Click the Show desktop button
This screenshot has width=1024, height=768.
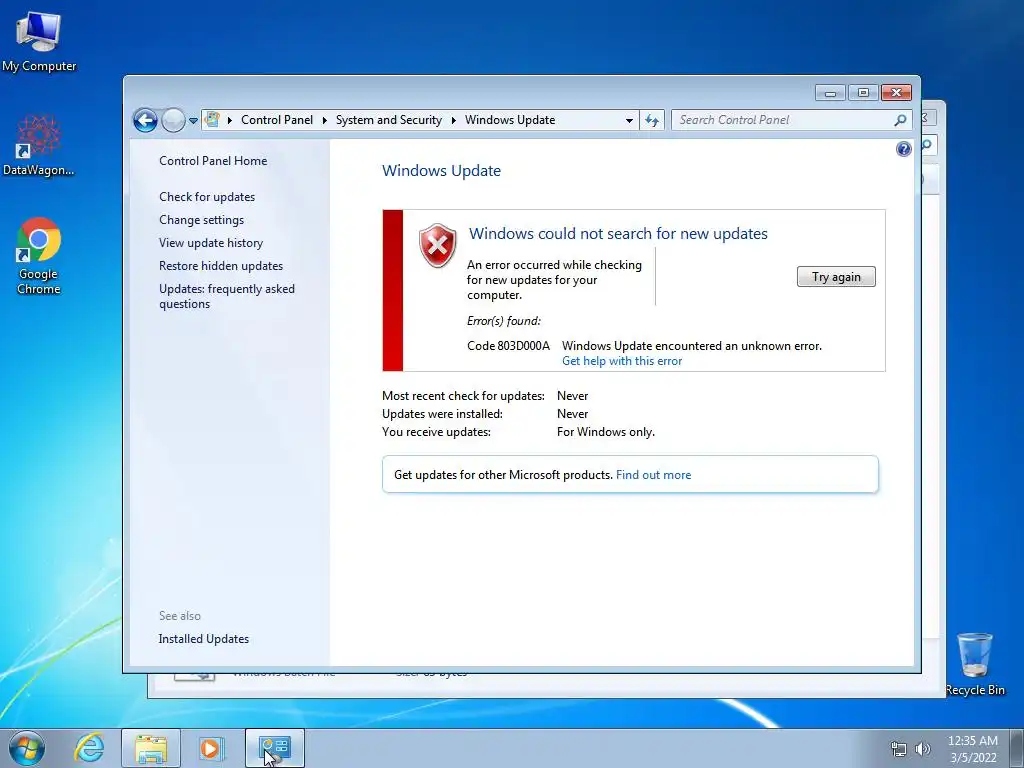1017,748
